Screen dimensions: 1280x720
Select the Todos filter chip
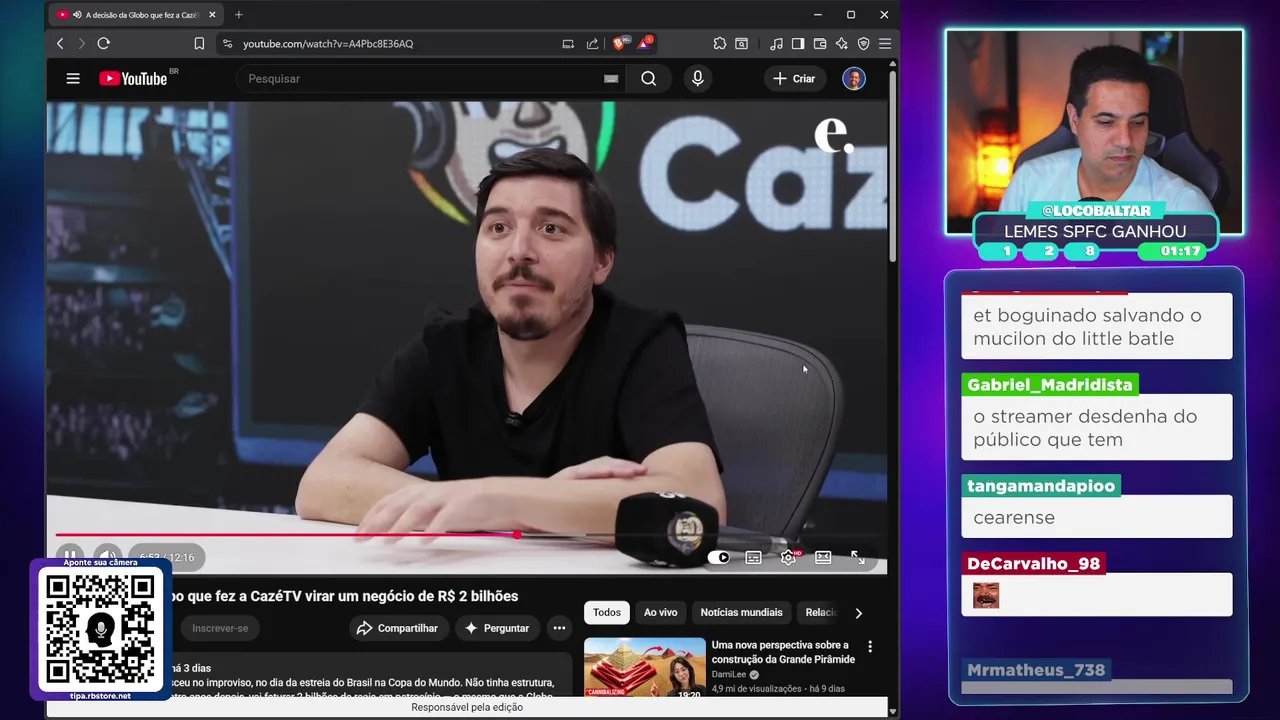(x=607, y=613)
